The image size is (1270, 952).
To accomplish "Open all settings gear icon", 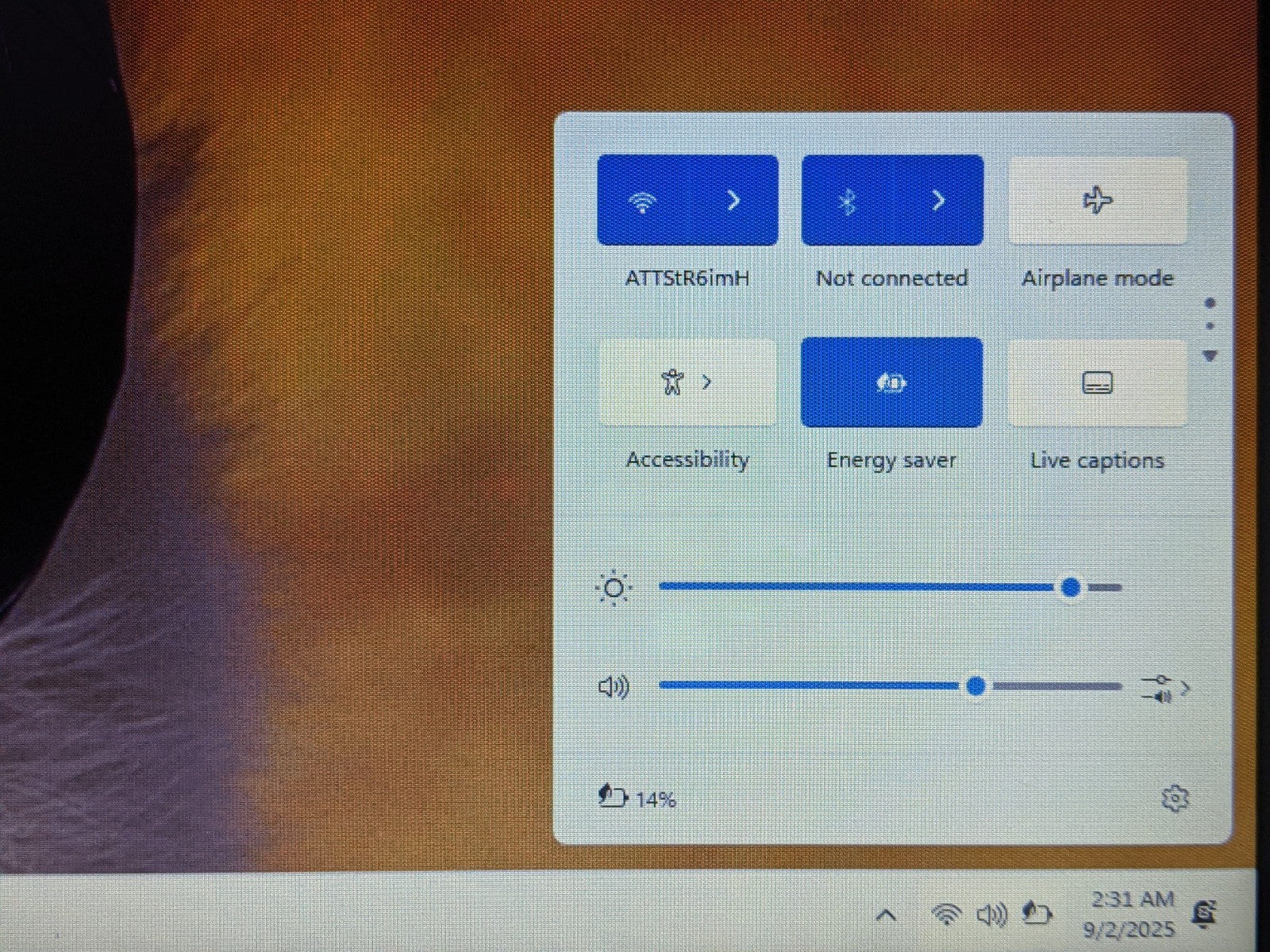I will tap(1174, 798).
